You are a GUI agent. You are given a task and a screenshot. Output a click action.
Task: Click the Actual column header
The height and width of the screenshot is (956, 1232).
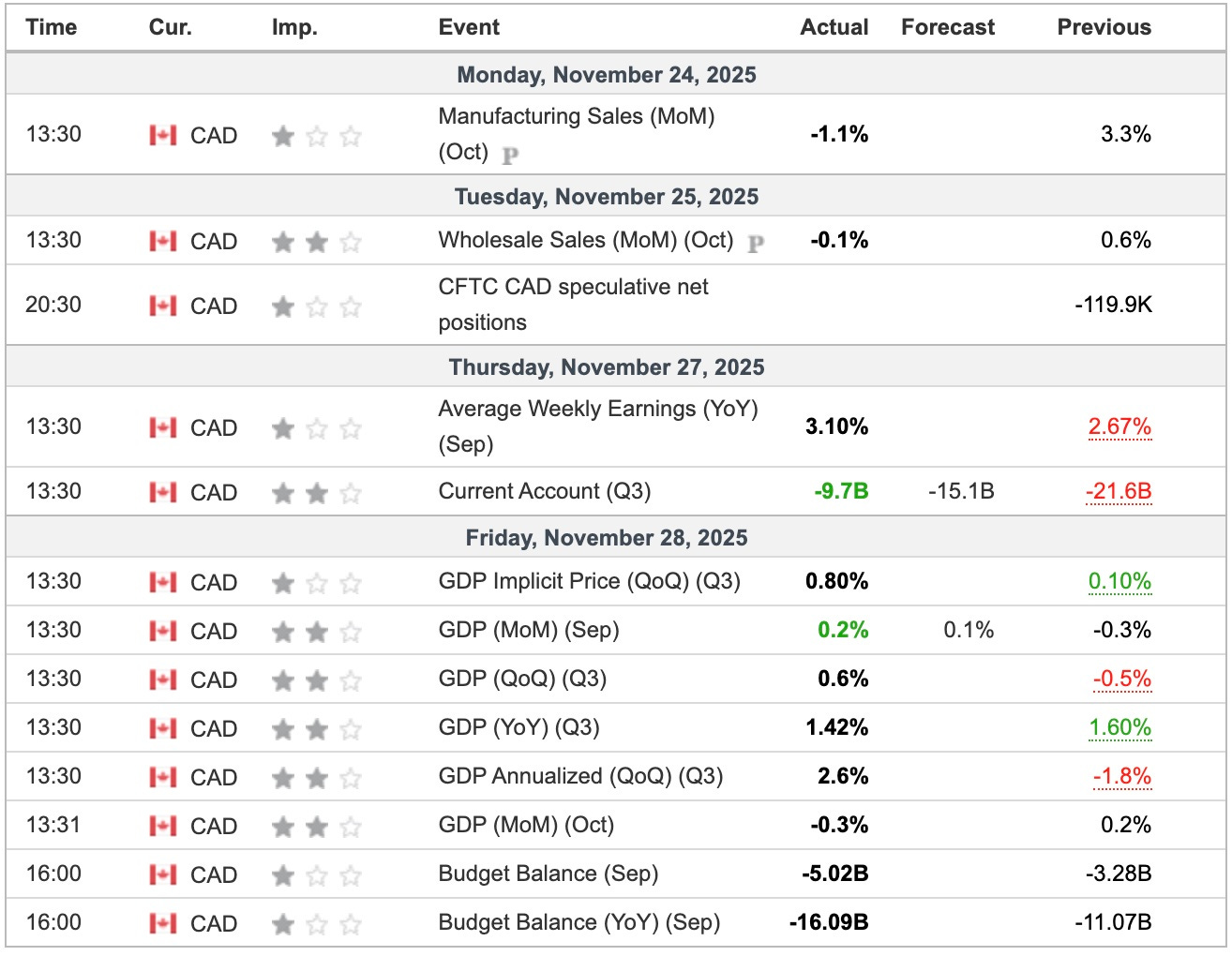point(834,27)
